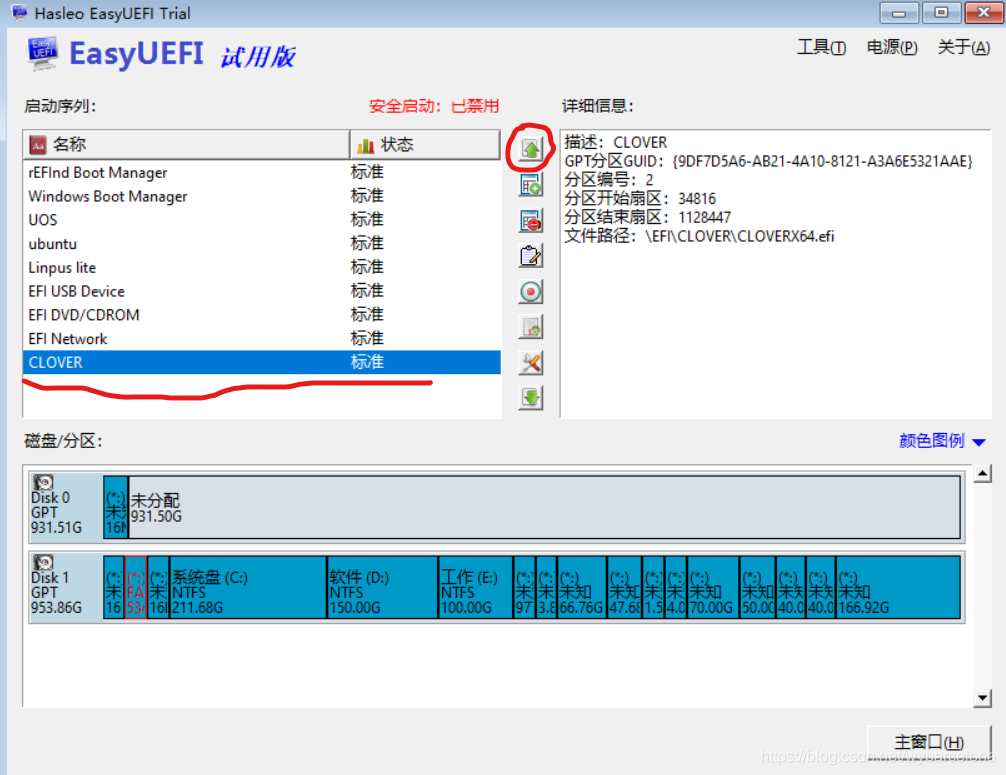Click the 系统盘 (C:) NTFS partition
1006x775 pixels.
[x=248, y=588]
